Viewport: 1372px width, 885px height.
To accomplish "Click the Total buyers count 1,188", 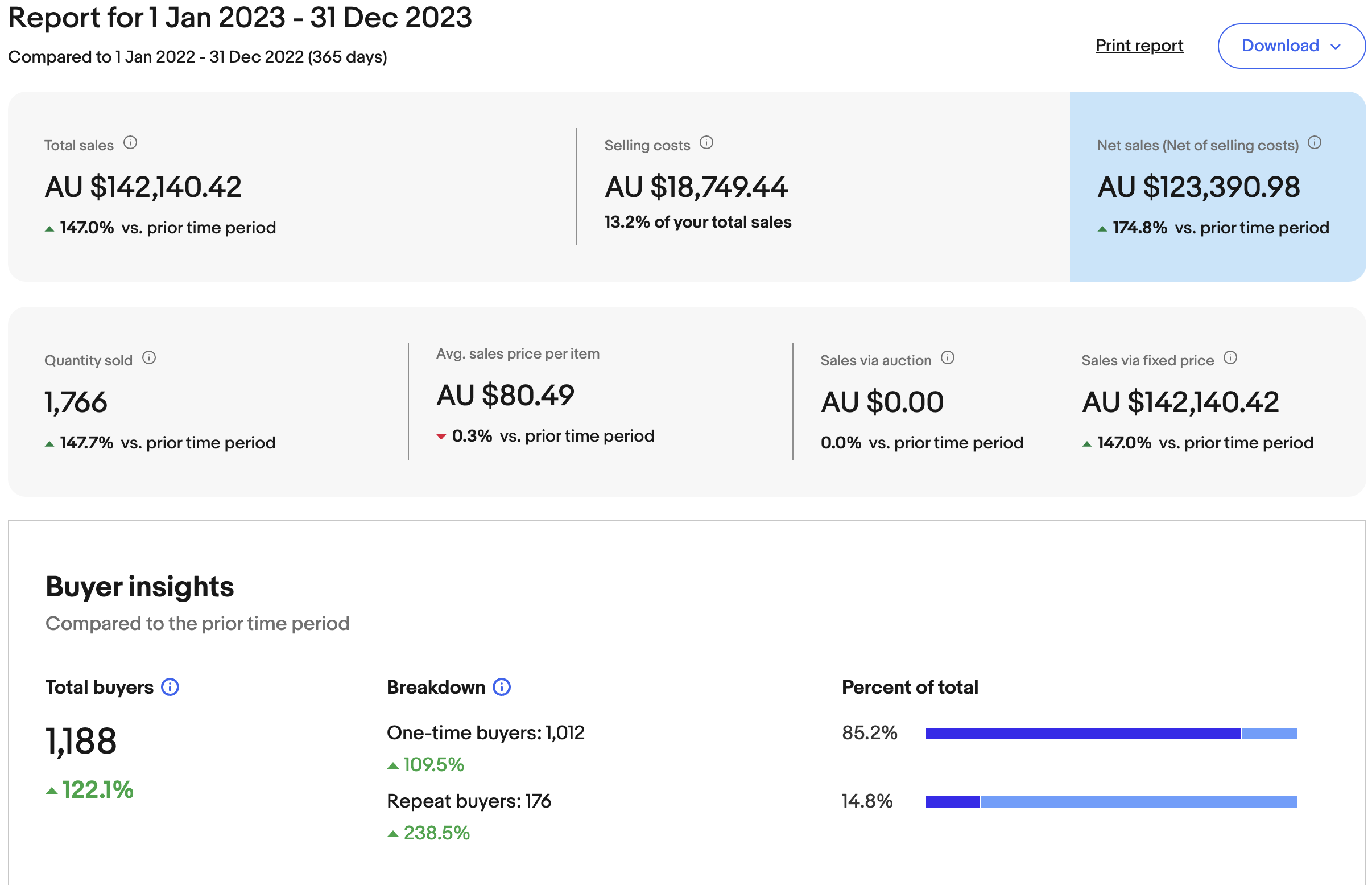I will (x=81, y=741).
